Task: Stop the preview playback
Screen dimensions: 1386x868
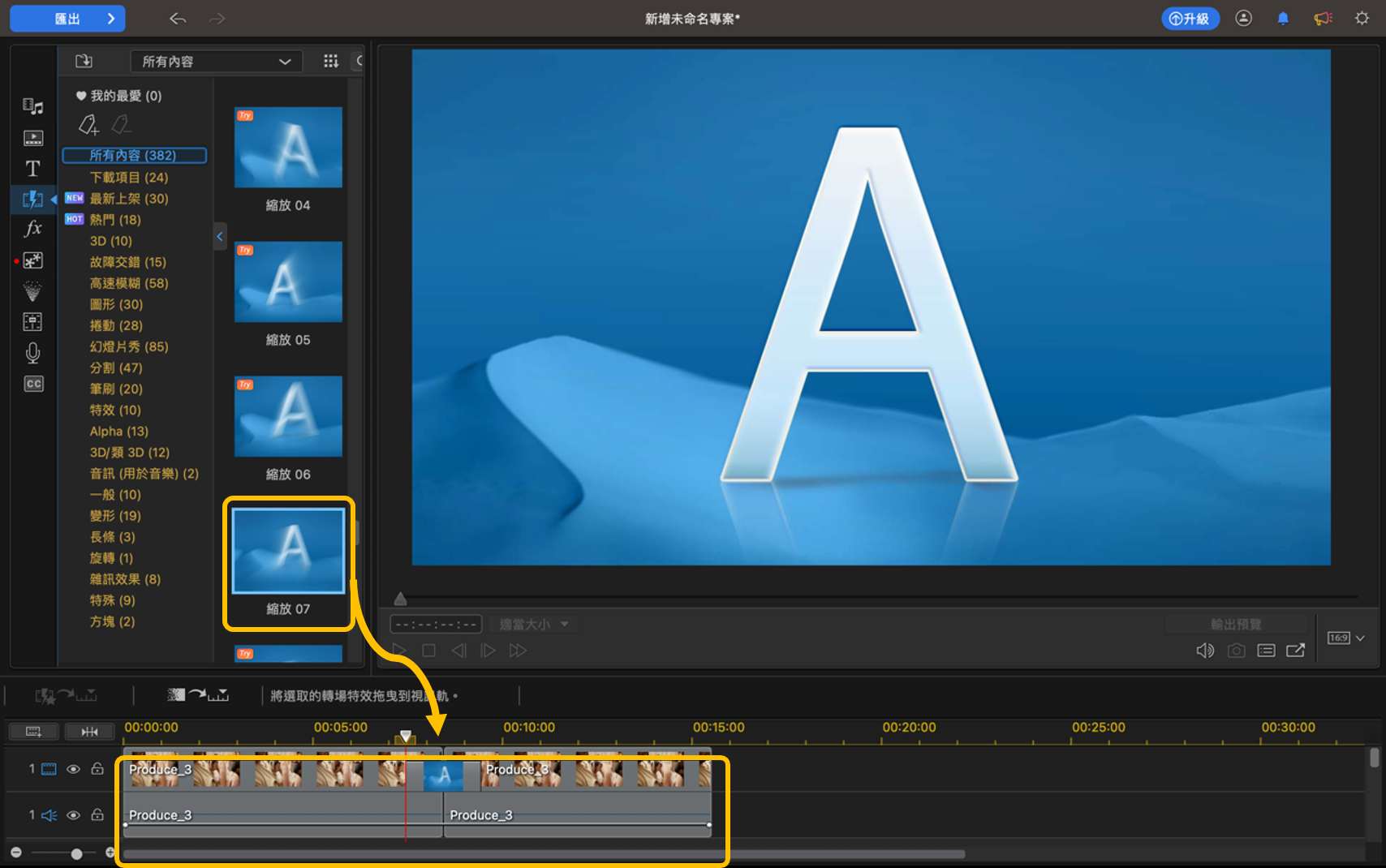Action: pos(429,651)
